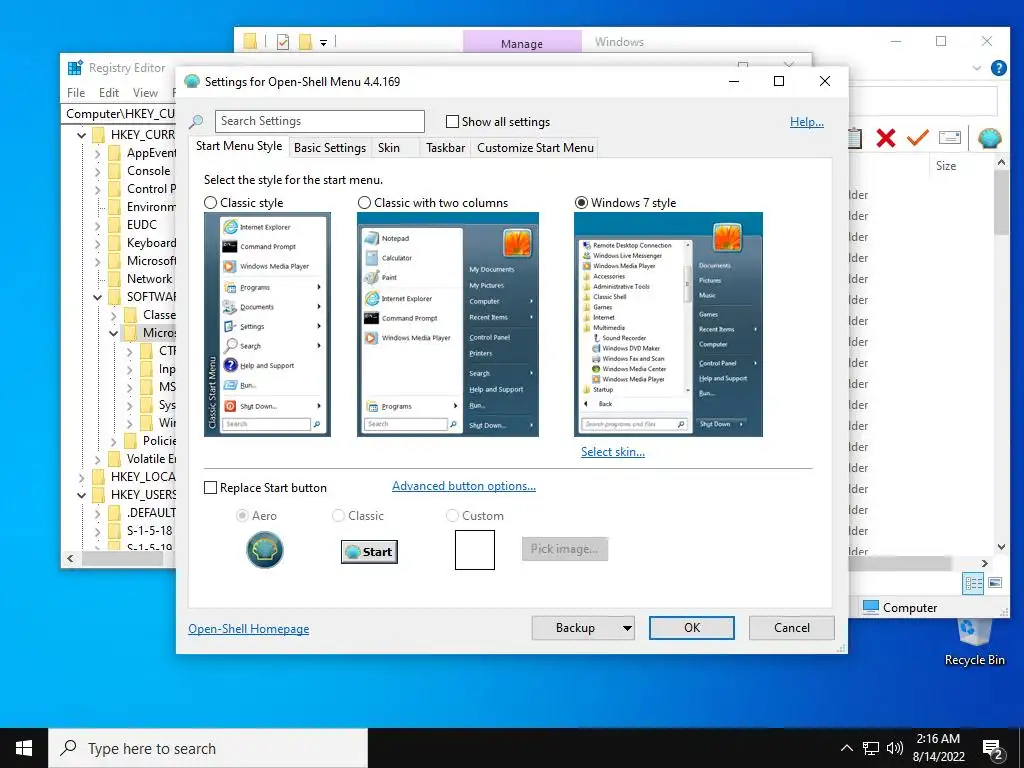Open the Skin tab
This screenshot has width=1024, height=768.
tap(389, 148)
